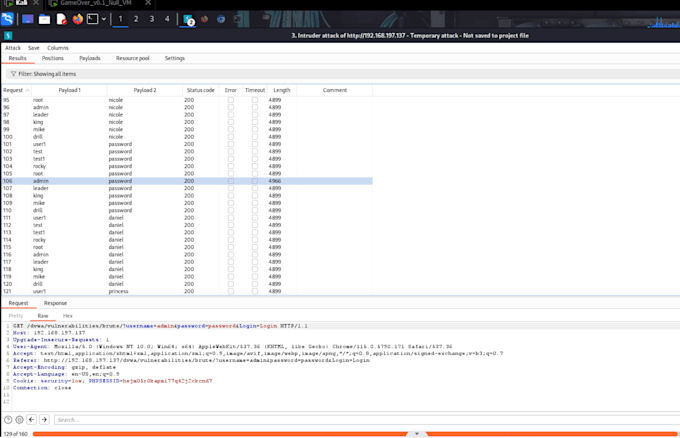Select request 116 admin/daniel row
Viewport: 680px width, 438px height.
(187, 255)
